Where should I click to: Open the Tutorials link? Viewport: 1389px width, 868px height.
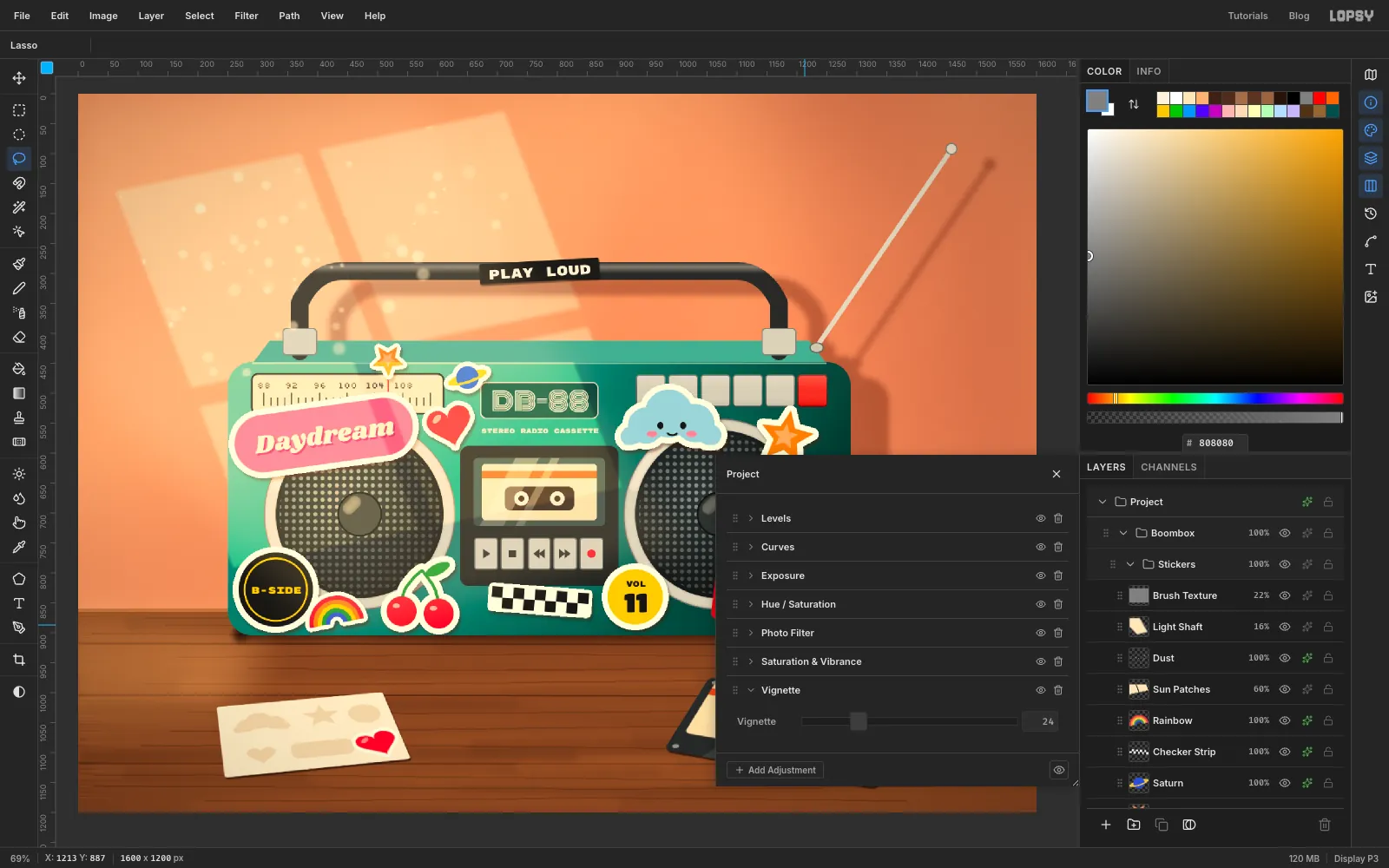1247,16
